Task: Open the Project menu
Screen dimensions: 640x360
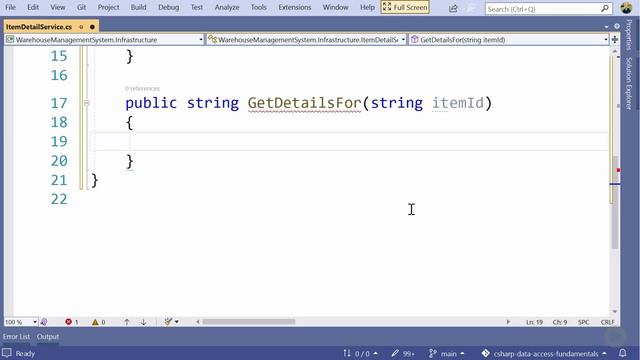Action: [x=108, y=7]
